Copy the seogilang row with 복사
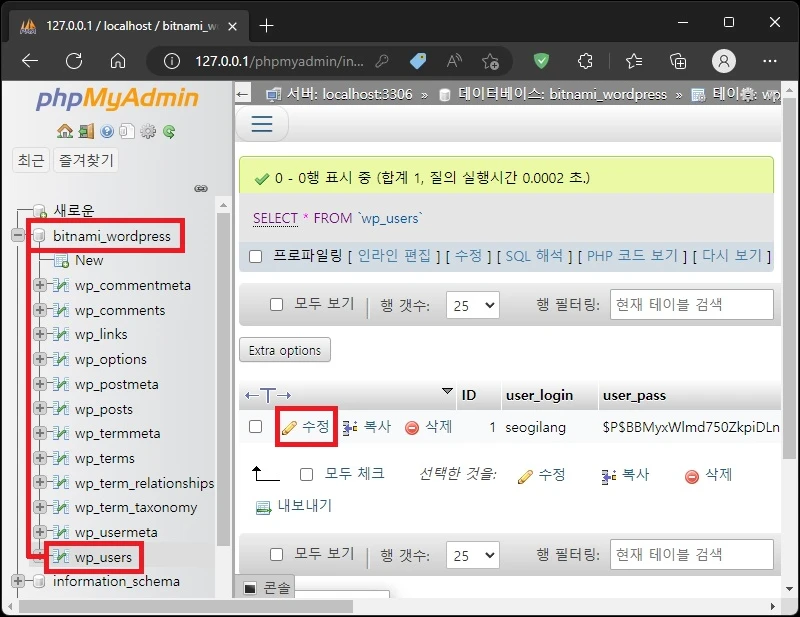Image resolution: width=800 pixels, height=617 pixels. point(367,427)
